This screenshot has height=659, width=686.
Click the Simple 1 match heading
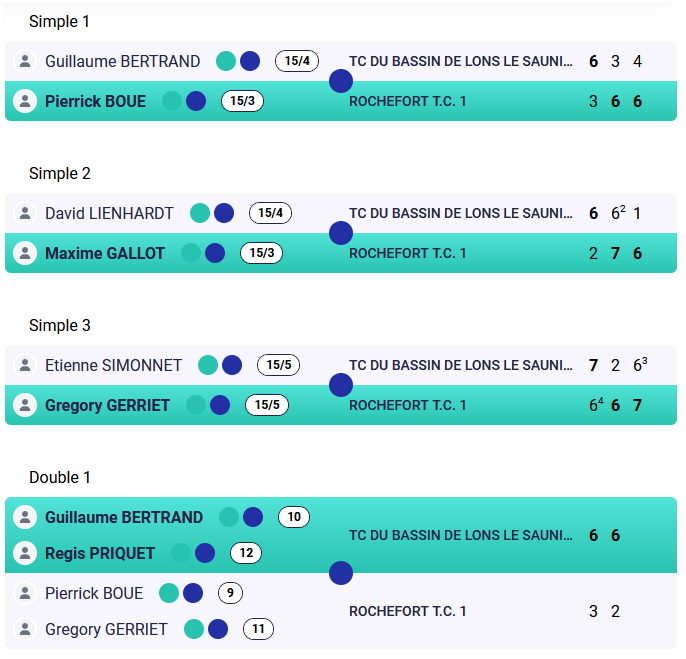[59, 21]
